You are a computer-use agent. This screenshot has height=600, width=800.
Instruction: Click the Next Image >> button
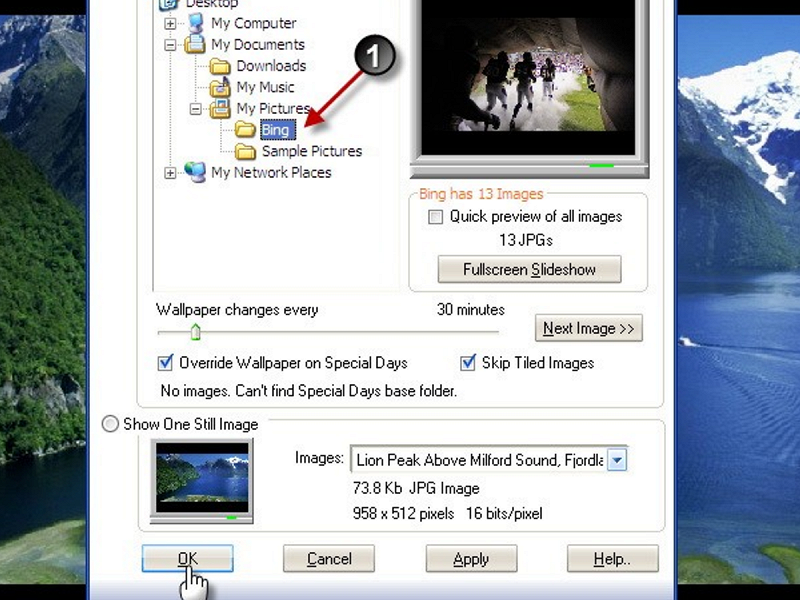[588, 328]
